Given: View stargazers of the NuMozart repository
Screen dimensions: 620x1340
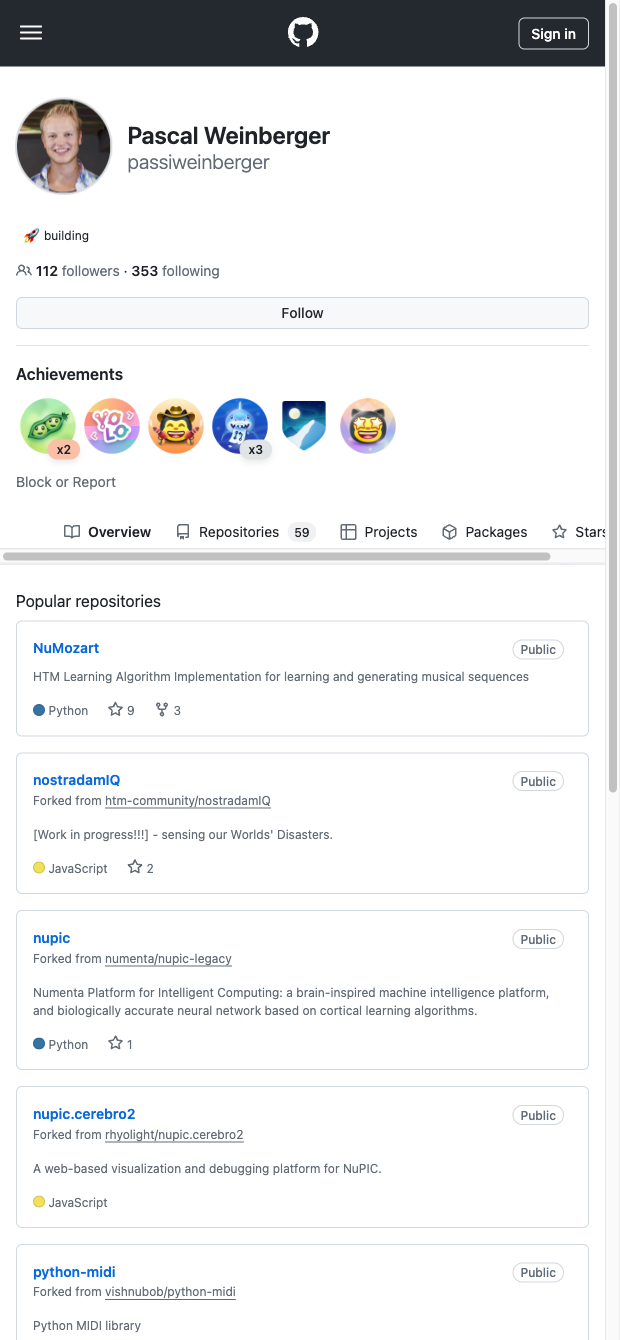Looking at the screenshot, I should point(121,710).
